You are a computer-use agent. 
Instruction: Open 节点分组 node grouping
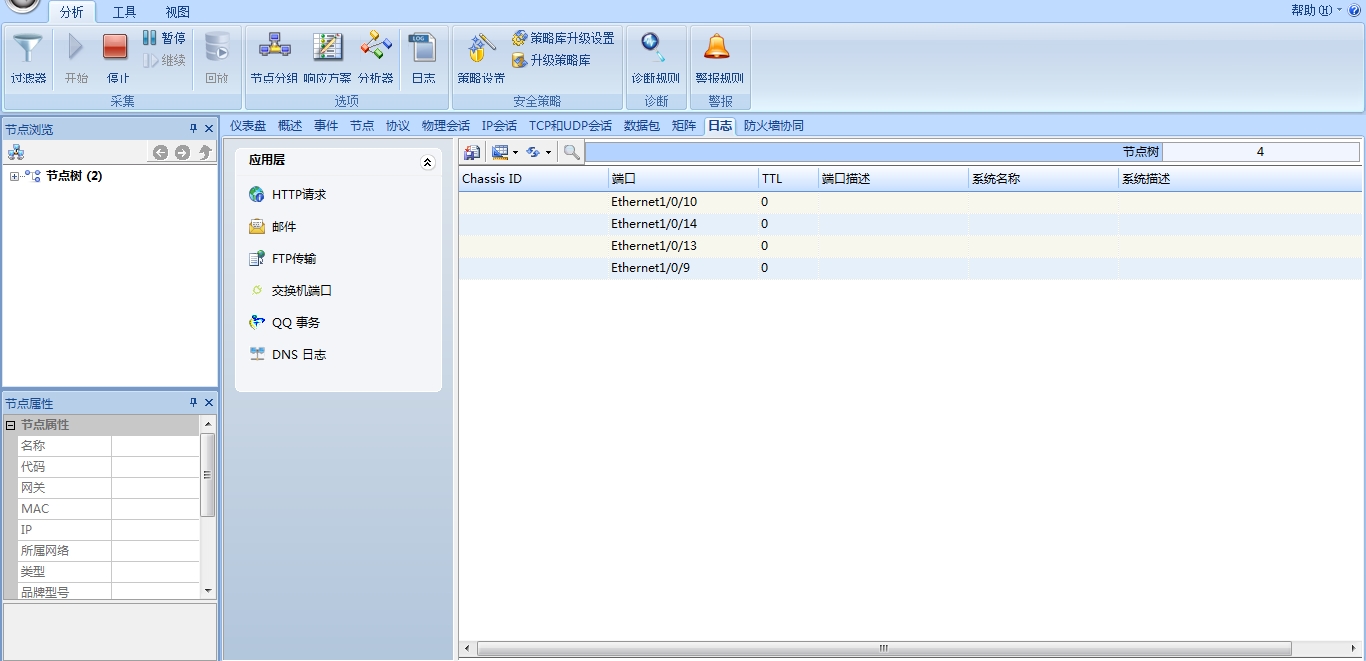point(273,58)
